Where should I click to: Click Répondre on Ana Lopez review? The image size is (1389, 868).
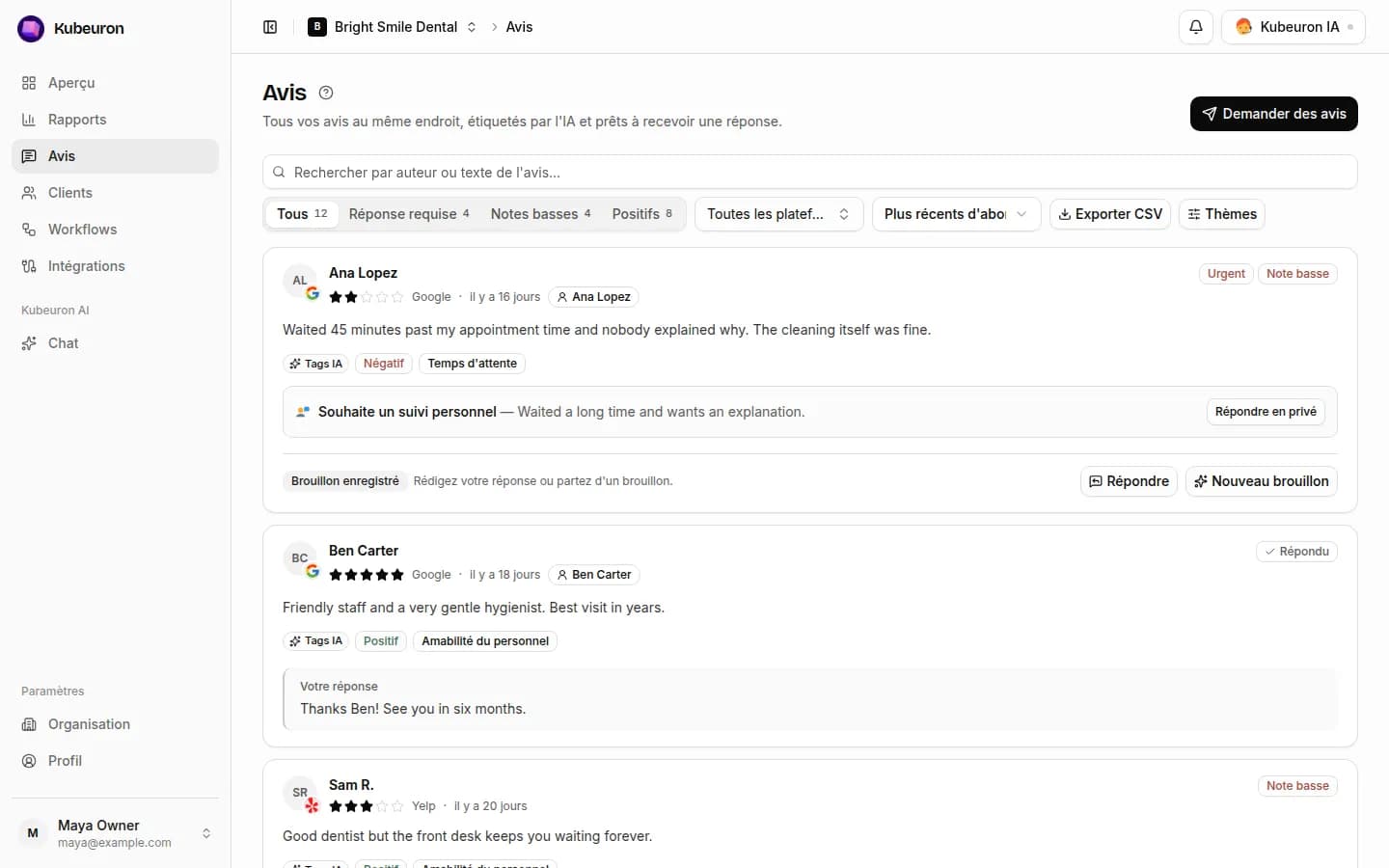[x=1129, y=481]
